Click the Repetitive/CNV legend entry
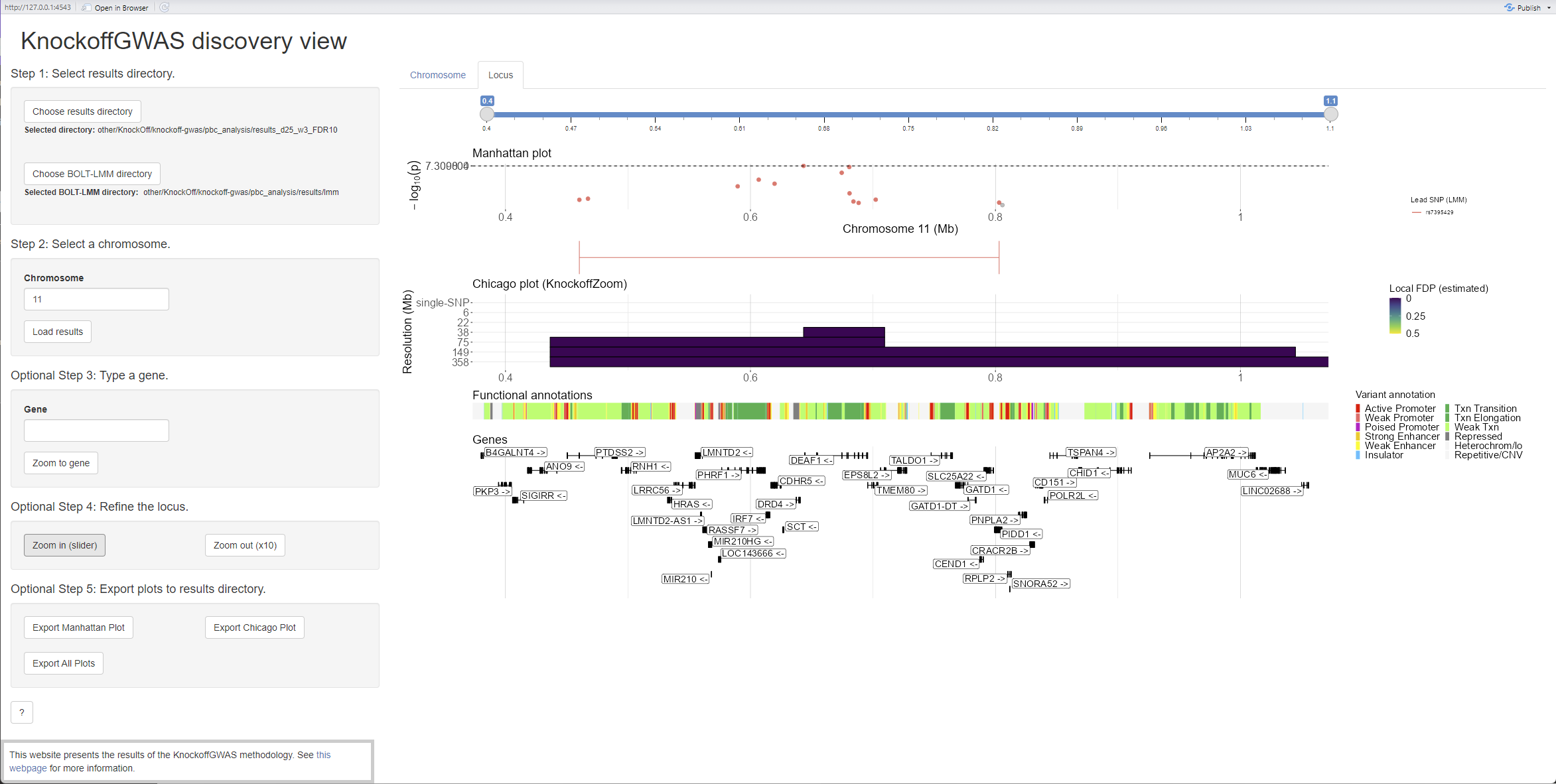 tap(1484, 455)
